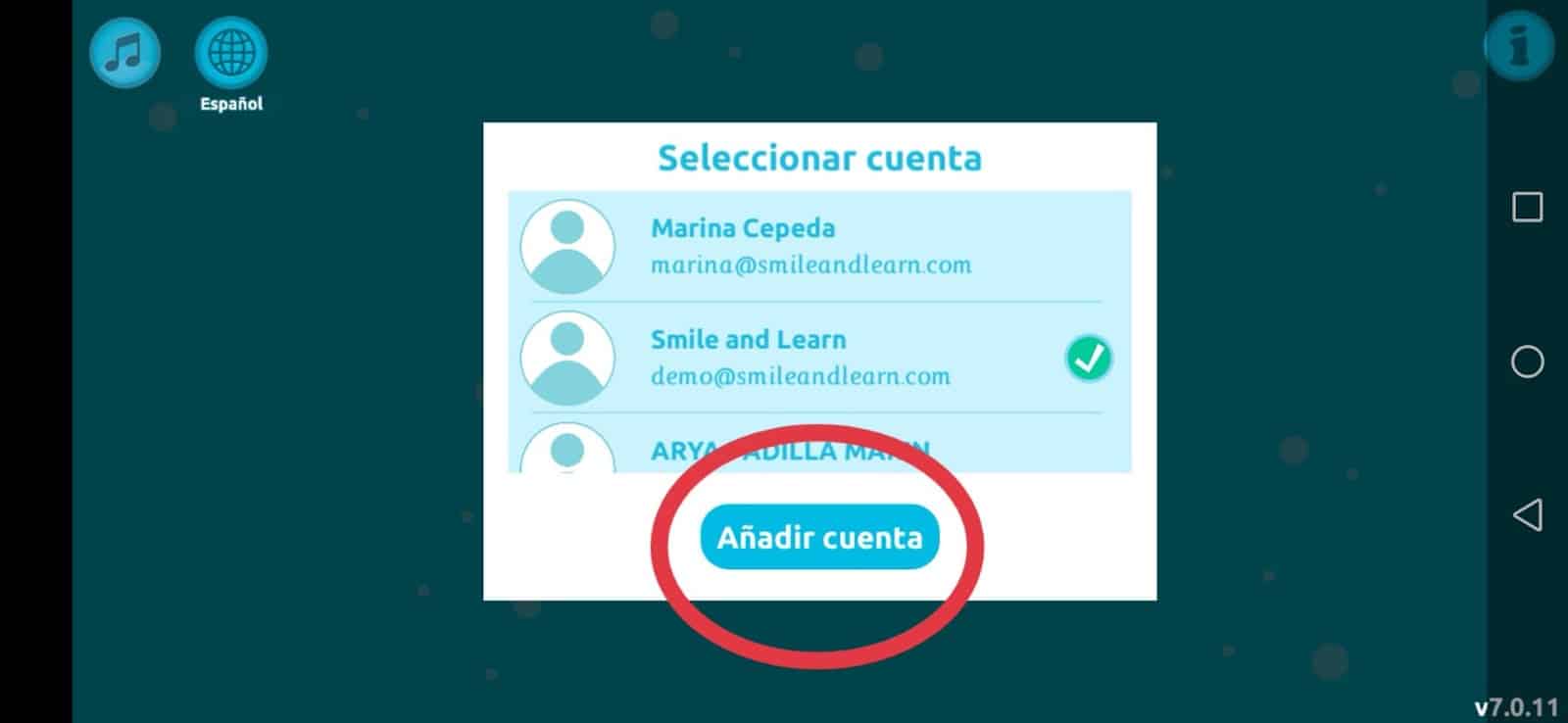Screen dimensions: 1568x723
Task: Toggle the green checkmark on Smile and Learn
Action: pos(1088,359)
